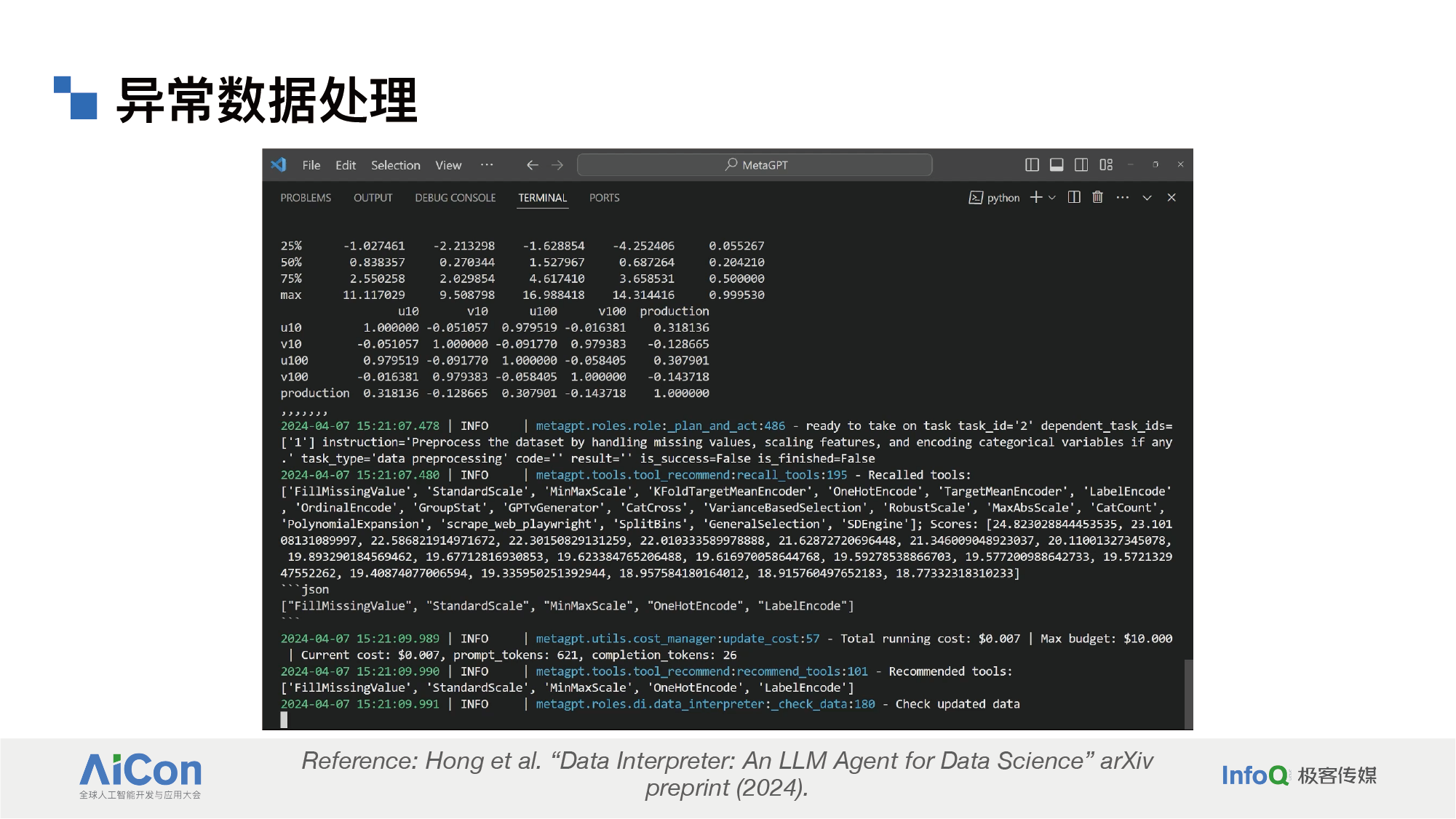This screenshot has height=819, width=1456.
Task: Minimize the VS Code window
Action: coord(1131,164)
